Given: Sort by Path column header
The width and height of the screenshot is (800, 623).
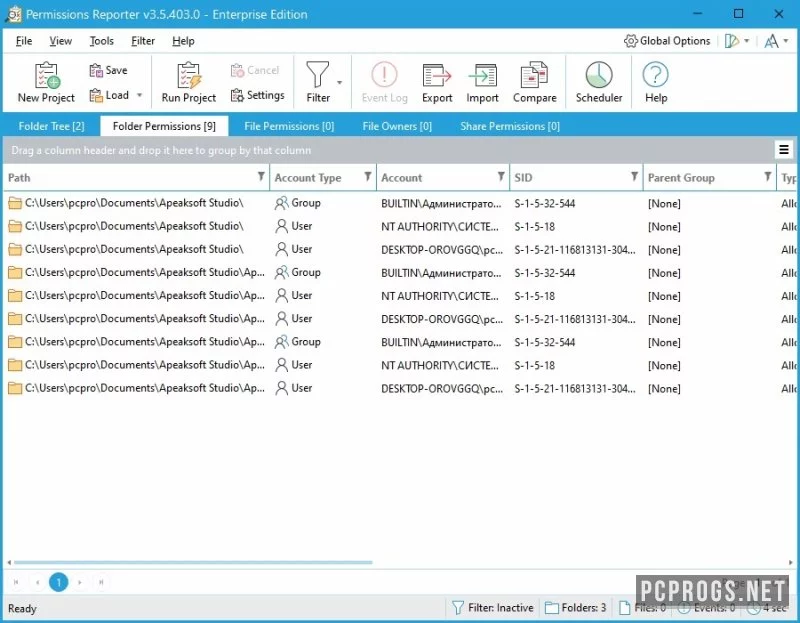Looking at the screenshot, I should click(19, 178).
